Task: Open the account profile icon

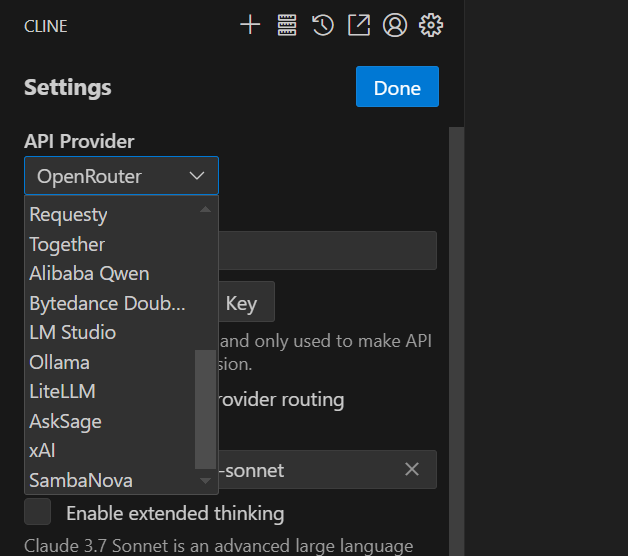Action: tap(395, 25)
